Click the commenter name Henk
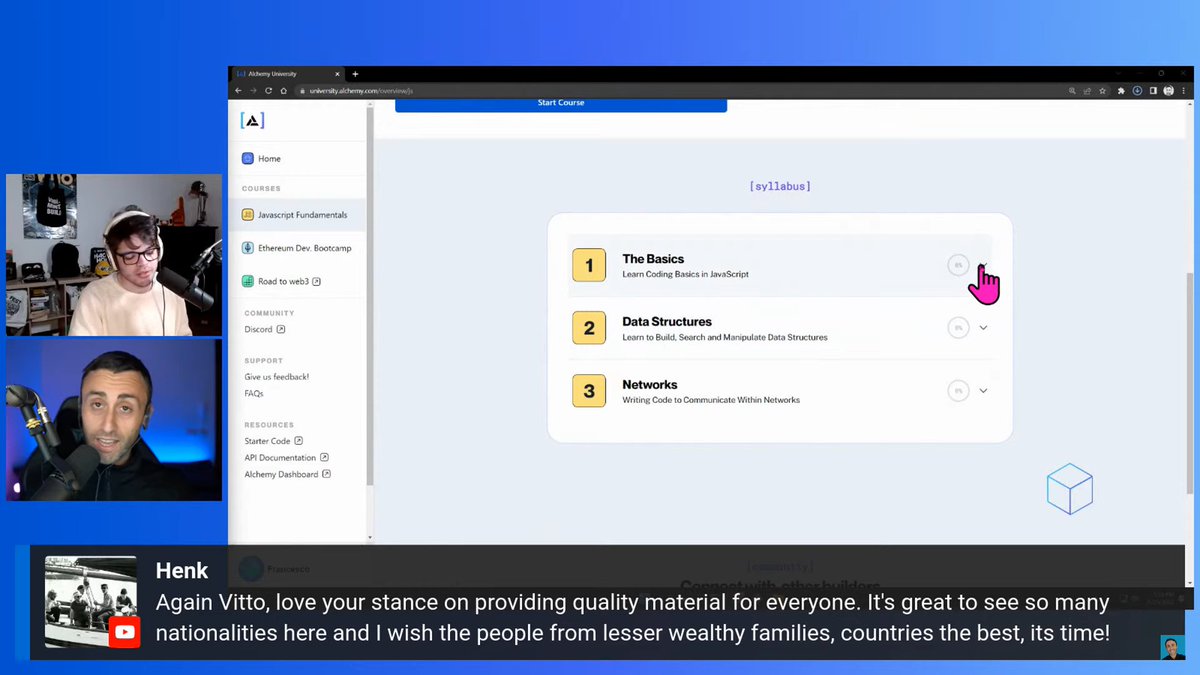Viewport: 1200px width, 675px height. [182, 571]
